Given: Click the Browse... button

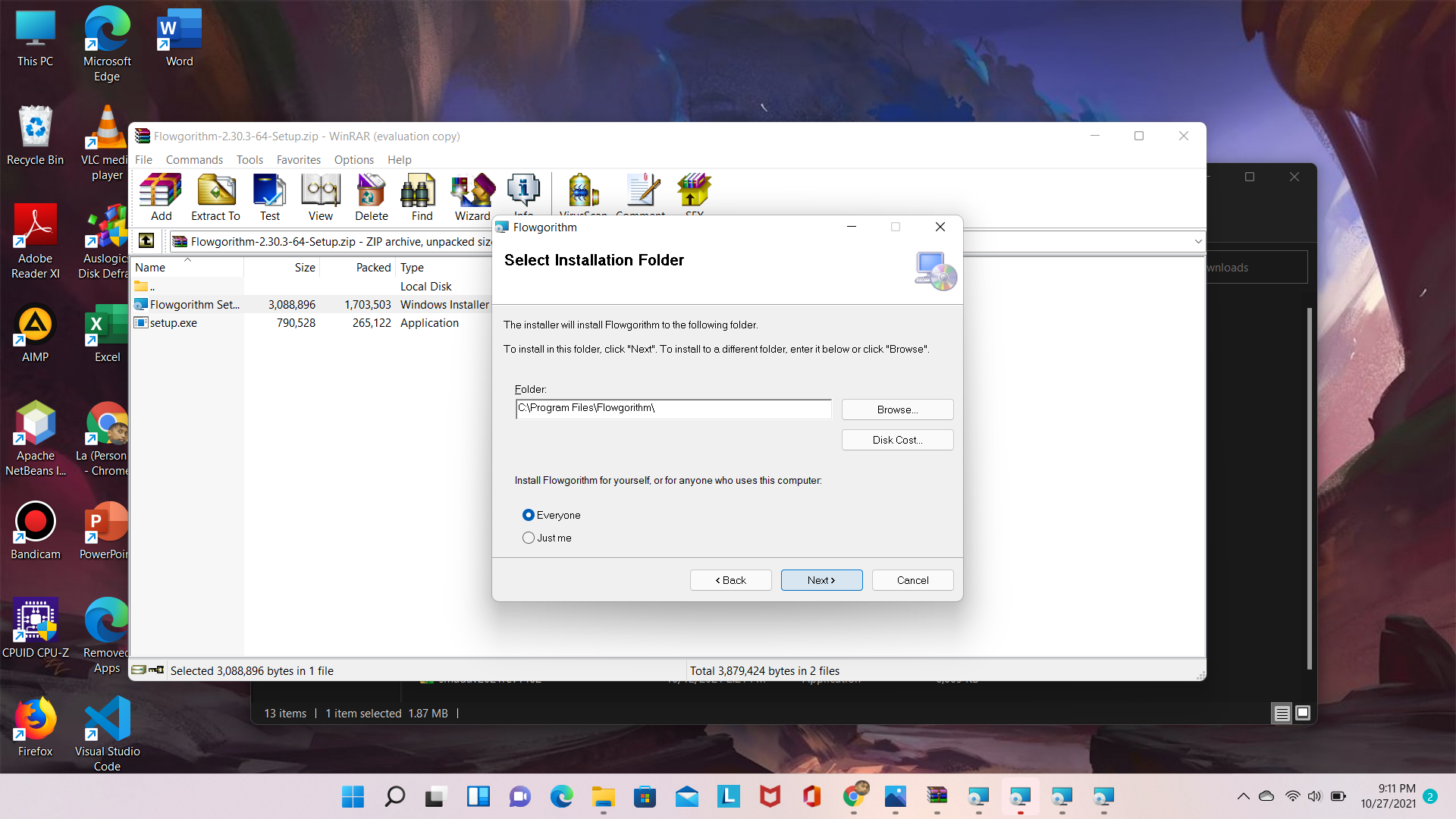Looking at the screenshot, I should click(x=897, y=409).
